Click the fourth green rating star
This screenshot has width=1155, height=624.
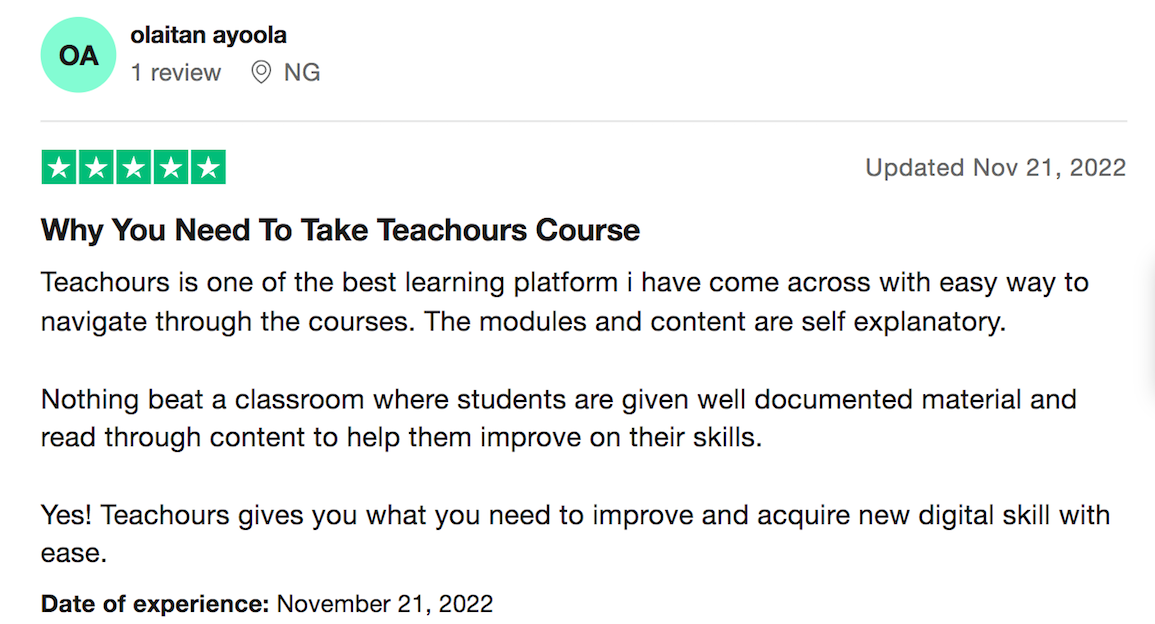tap(172, 167)
